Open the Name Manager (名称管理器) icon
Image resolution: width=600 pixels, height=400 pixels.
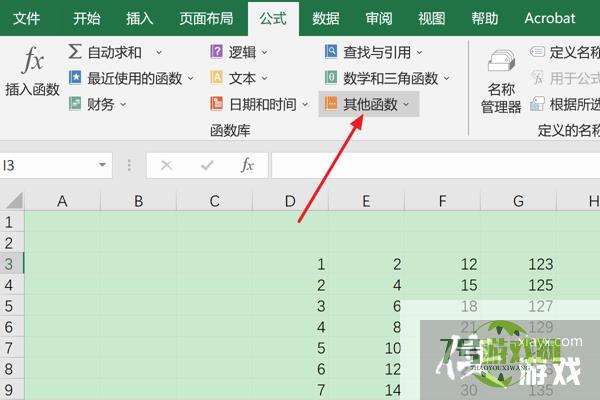click(x=501, y=60)
